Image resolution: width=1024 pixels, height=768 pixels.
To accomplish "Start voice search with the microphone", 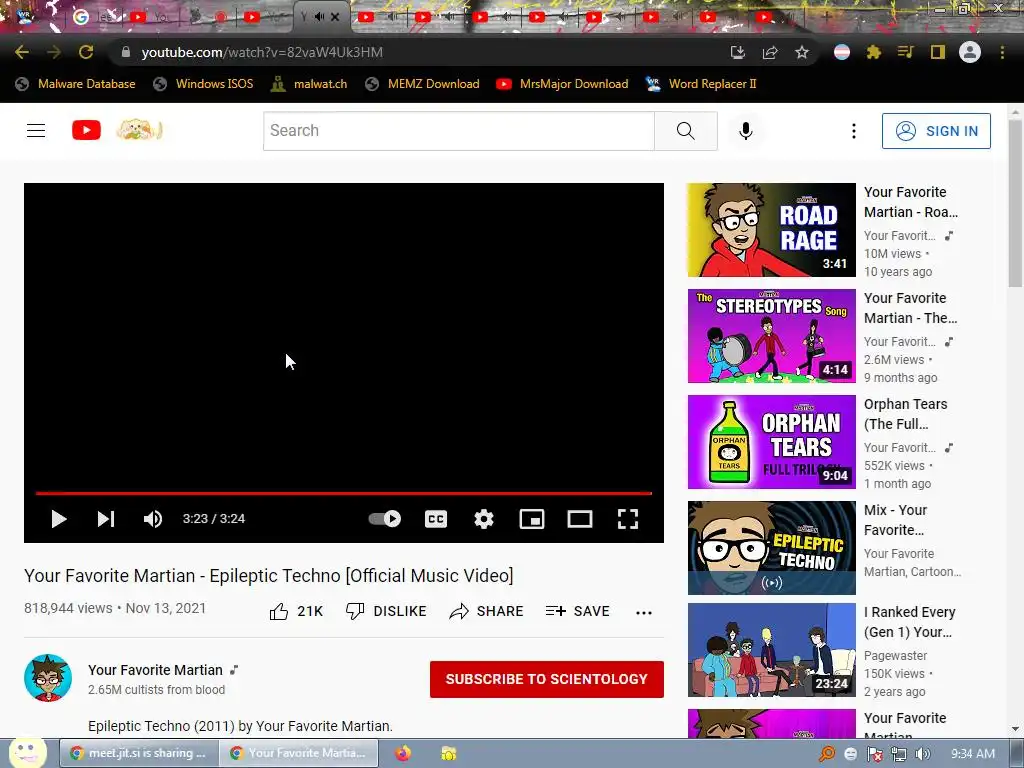I will point(746,131).
